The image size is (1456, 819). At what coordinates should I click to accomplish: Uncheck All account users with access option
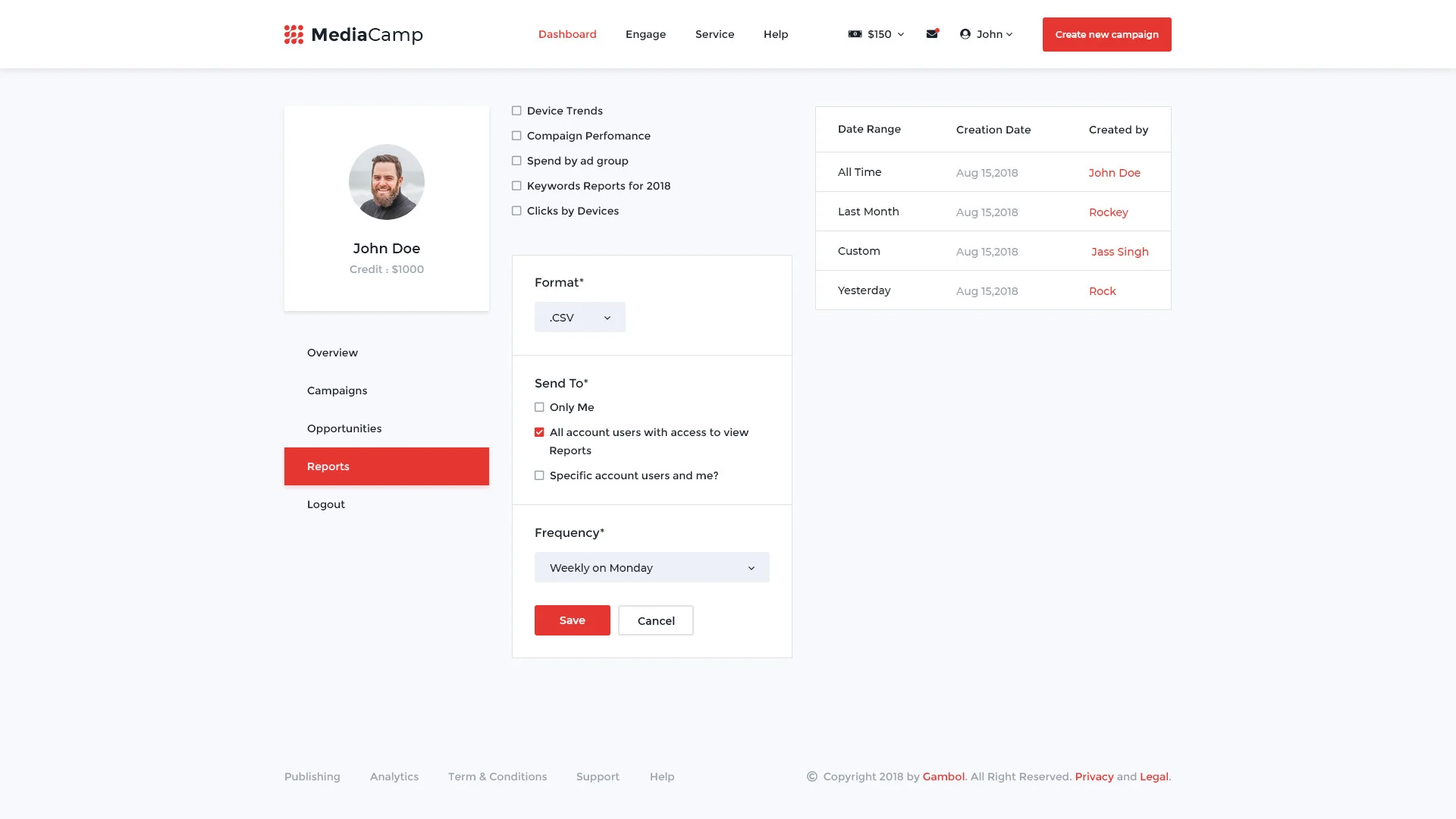[x=539, y=432]
